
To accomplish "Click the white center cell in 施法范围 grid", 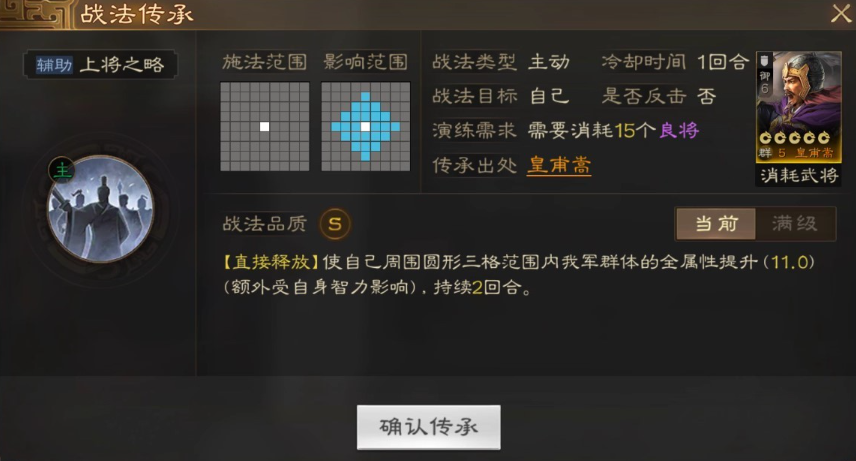I will pyautogui.click(x=264, y=127).
